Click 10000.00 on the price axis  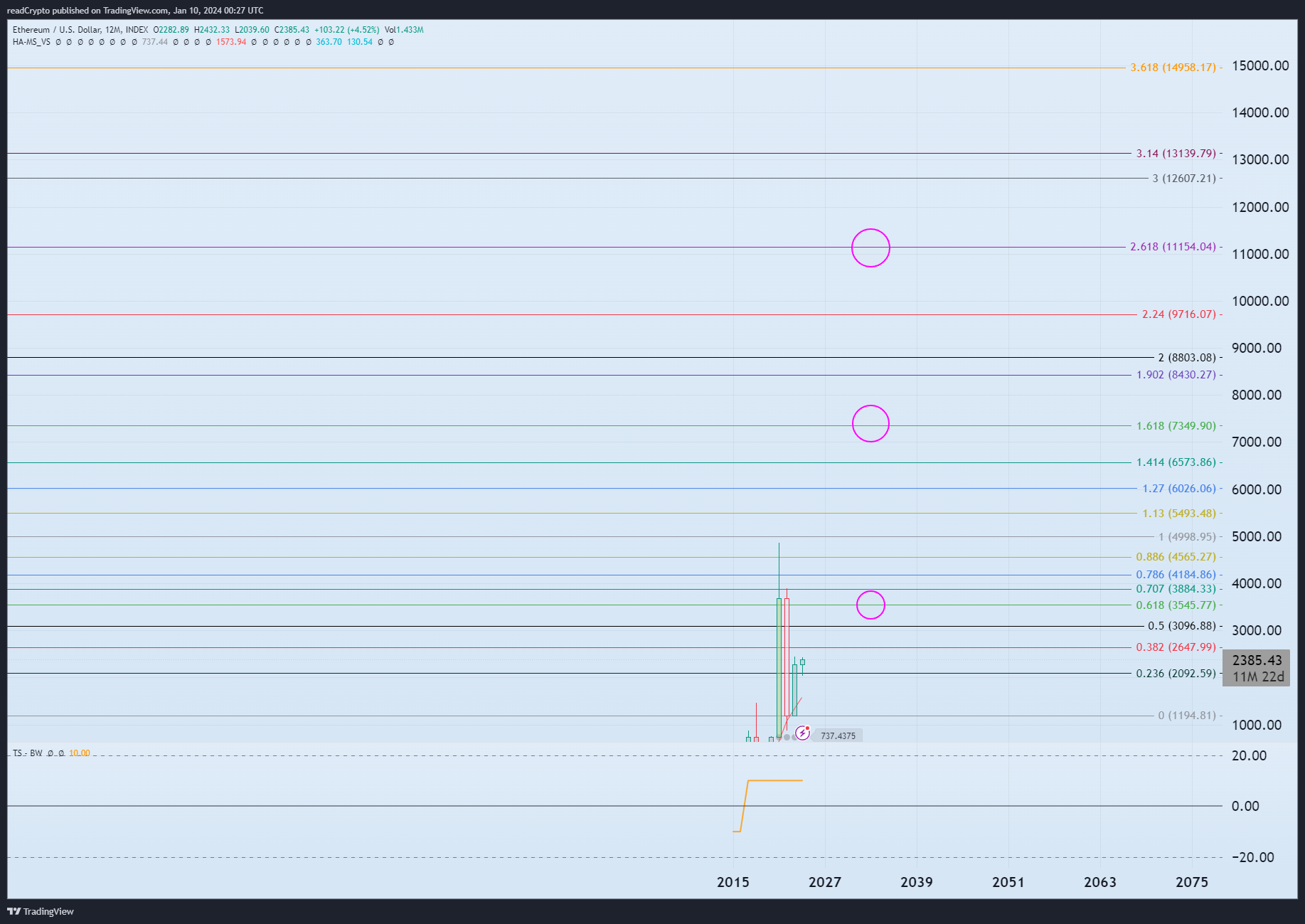[x=1260, y=301]
